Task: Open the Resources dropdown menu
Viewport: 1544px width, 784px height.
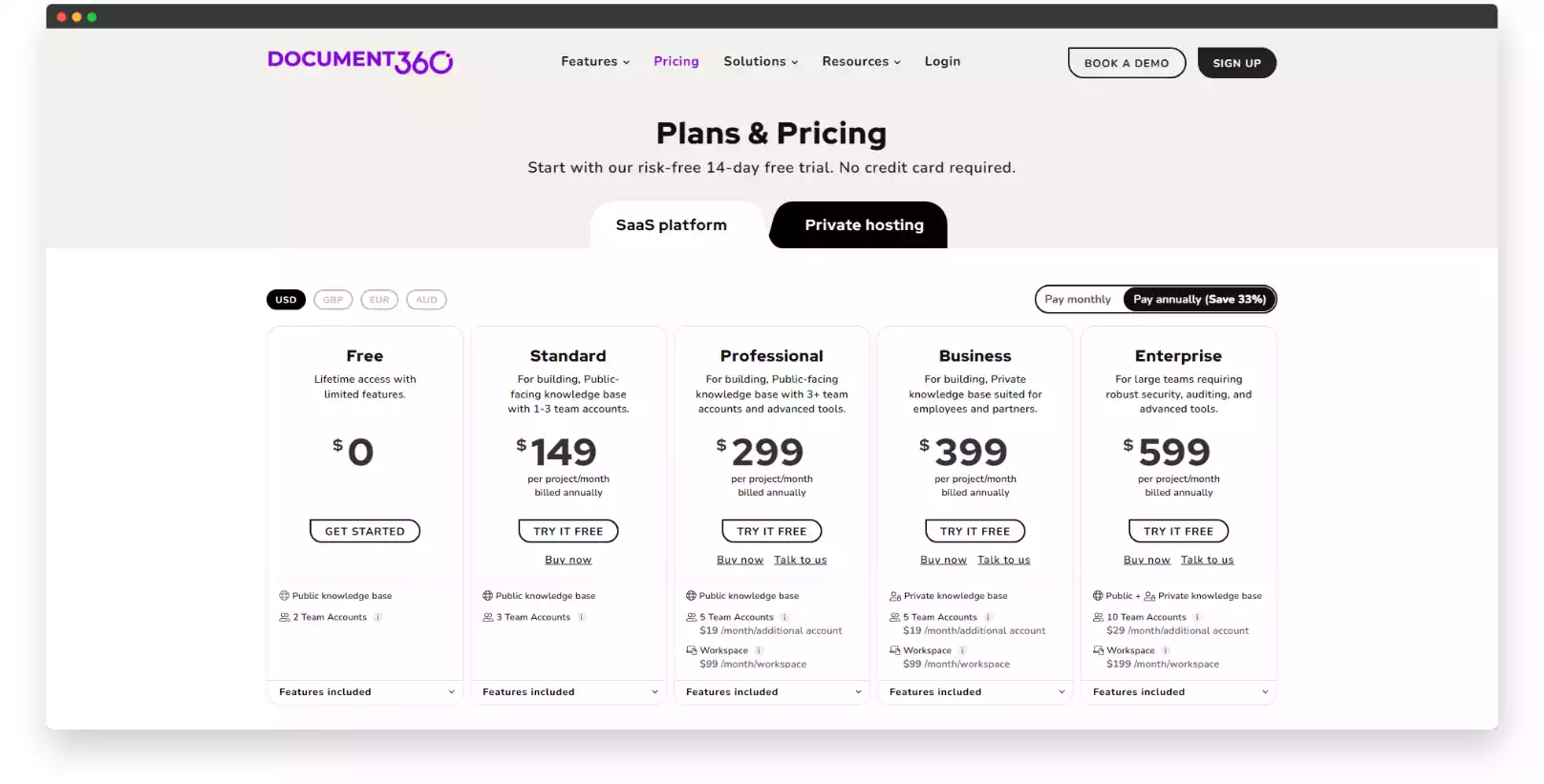Action: tap(856, 60)
